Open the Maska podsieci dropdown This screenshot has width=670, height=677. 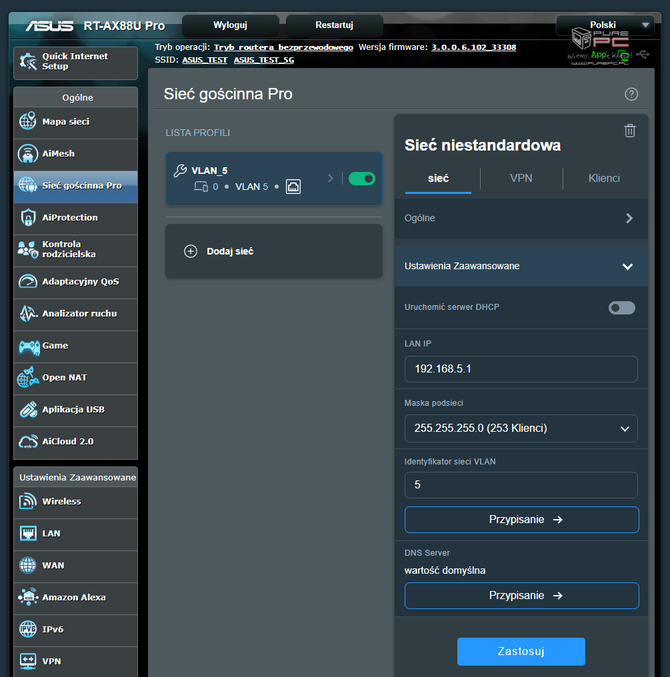[x=520, y=428]
